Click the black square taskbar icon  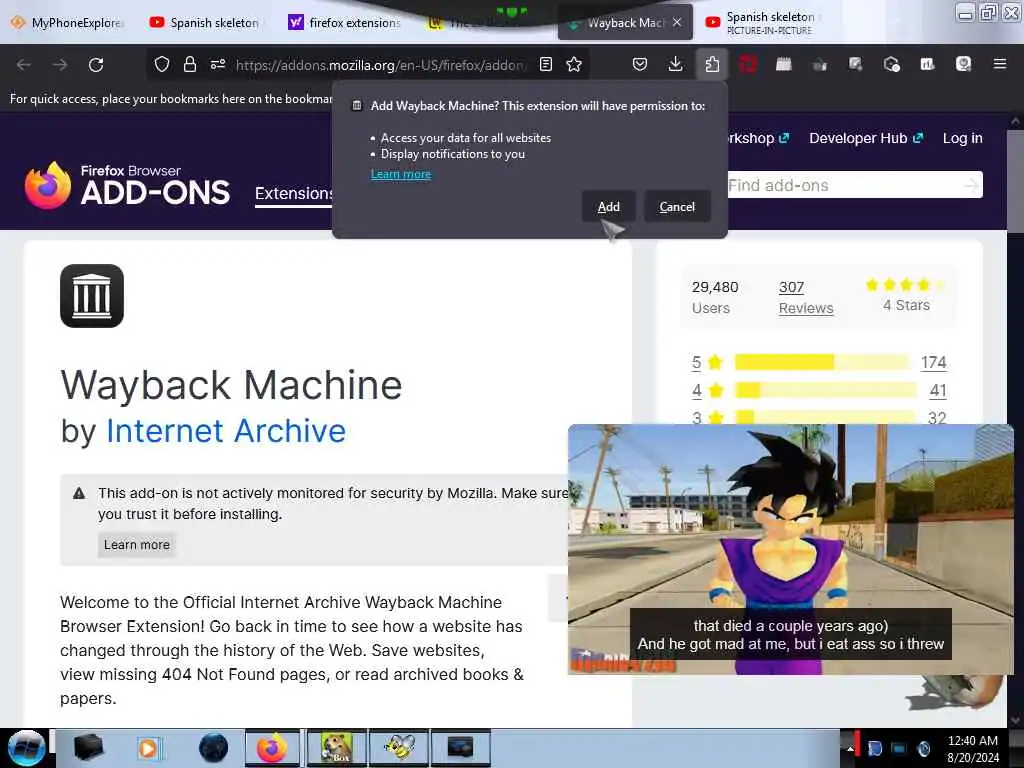pos(89,748)
